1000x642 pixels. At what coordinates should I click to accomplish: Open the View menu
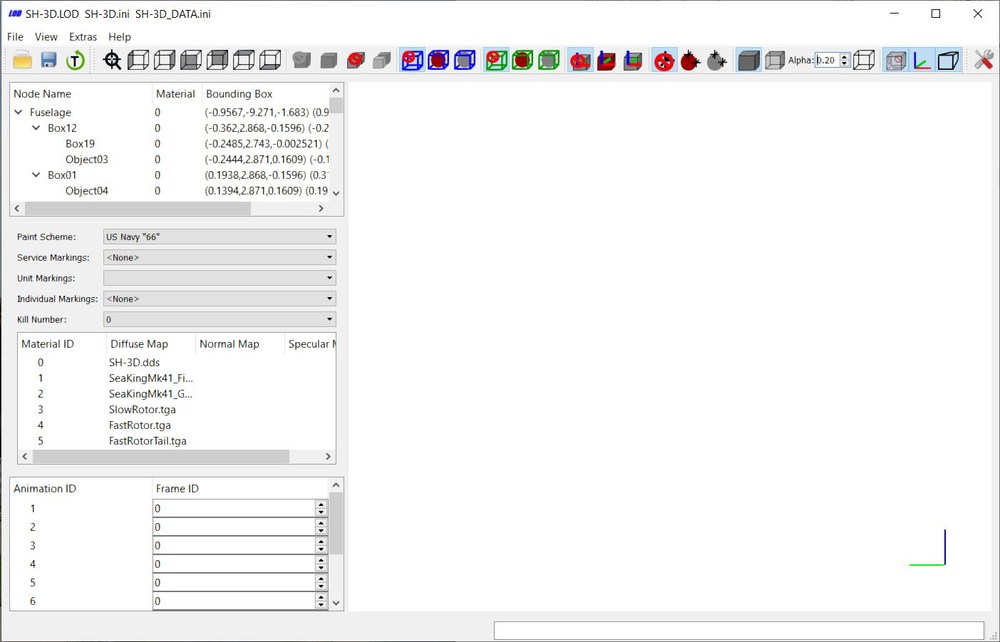coord(46,37)
